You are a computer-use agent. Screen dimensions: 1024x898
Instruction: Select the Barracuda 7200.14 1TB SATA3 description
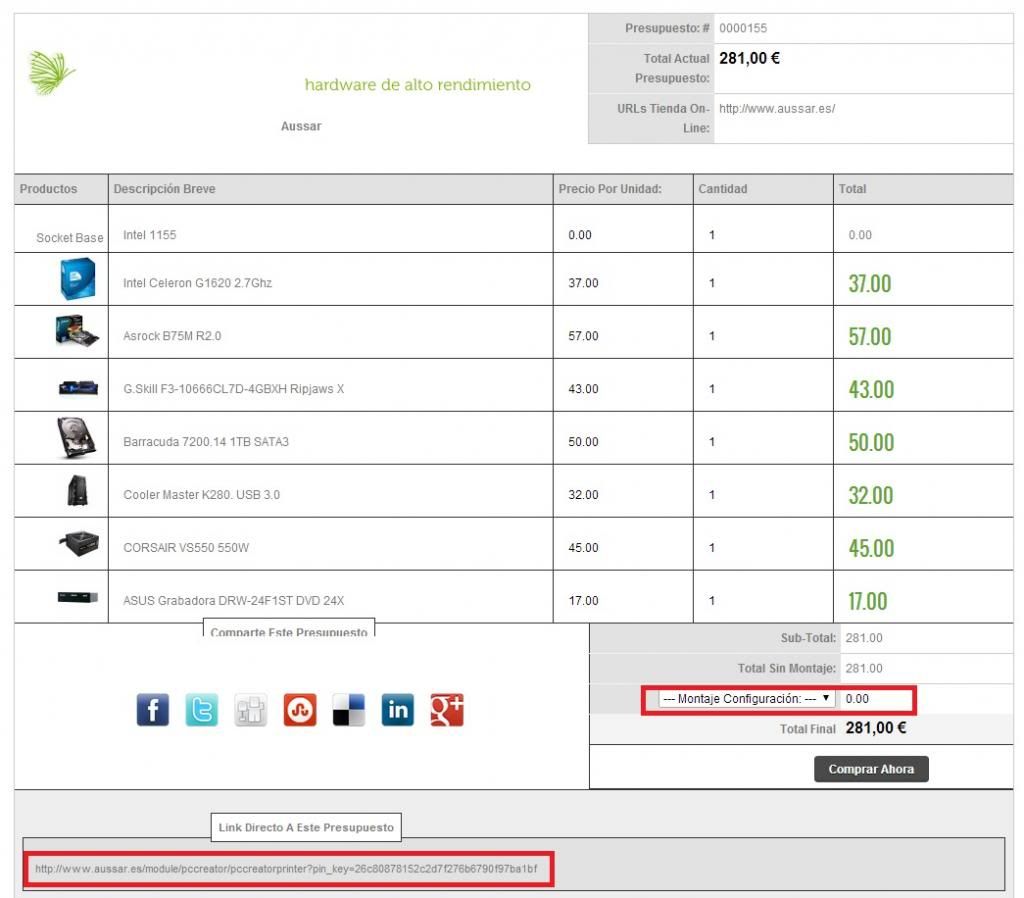206,441
